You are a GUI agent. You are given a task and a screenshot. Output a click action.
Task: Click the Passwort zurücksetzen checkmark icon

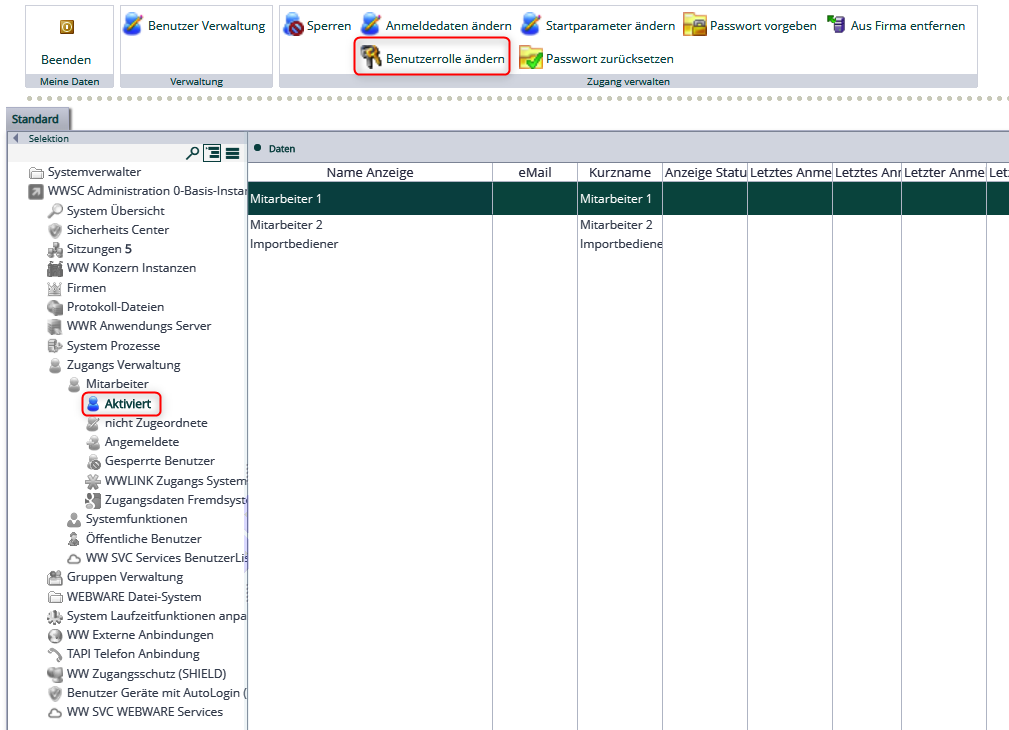coord(531,59)
